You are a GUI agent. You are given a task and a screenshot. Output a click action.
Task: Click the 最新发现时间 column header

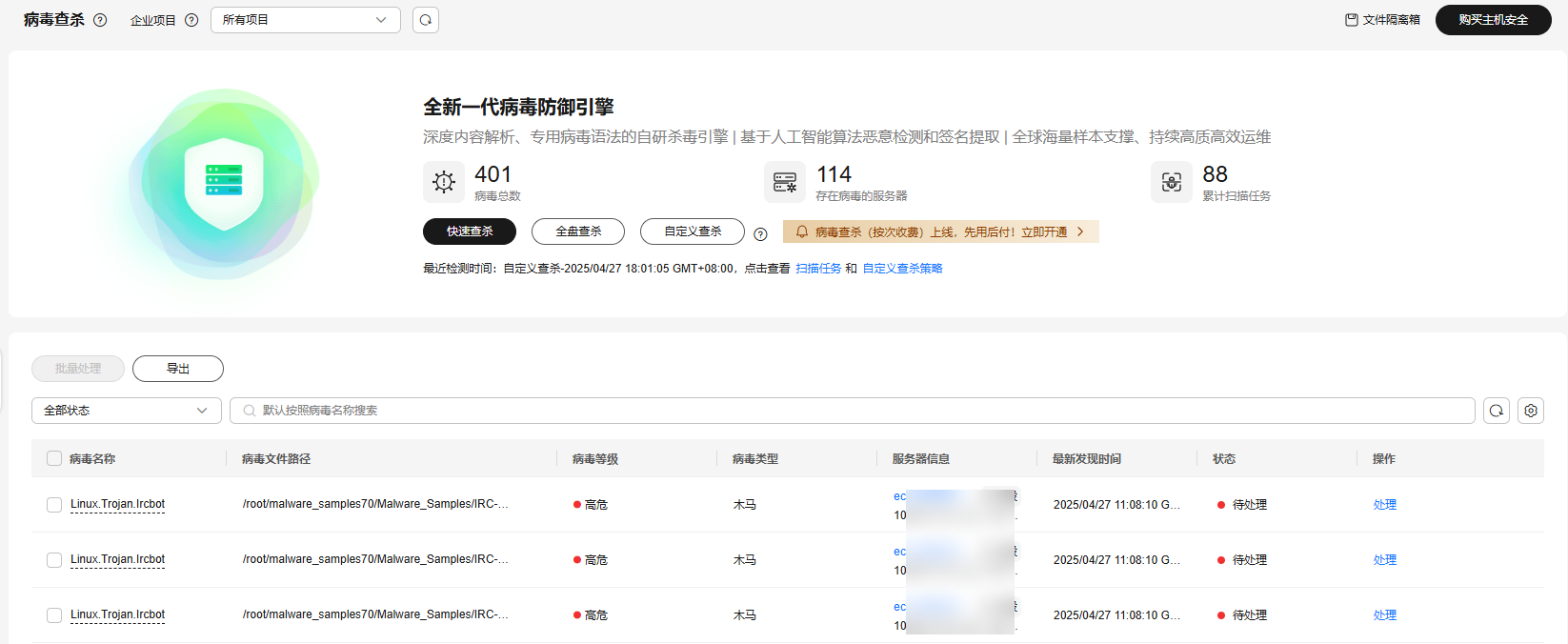pos(1087,459)
